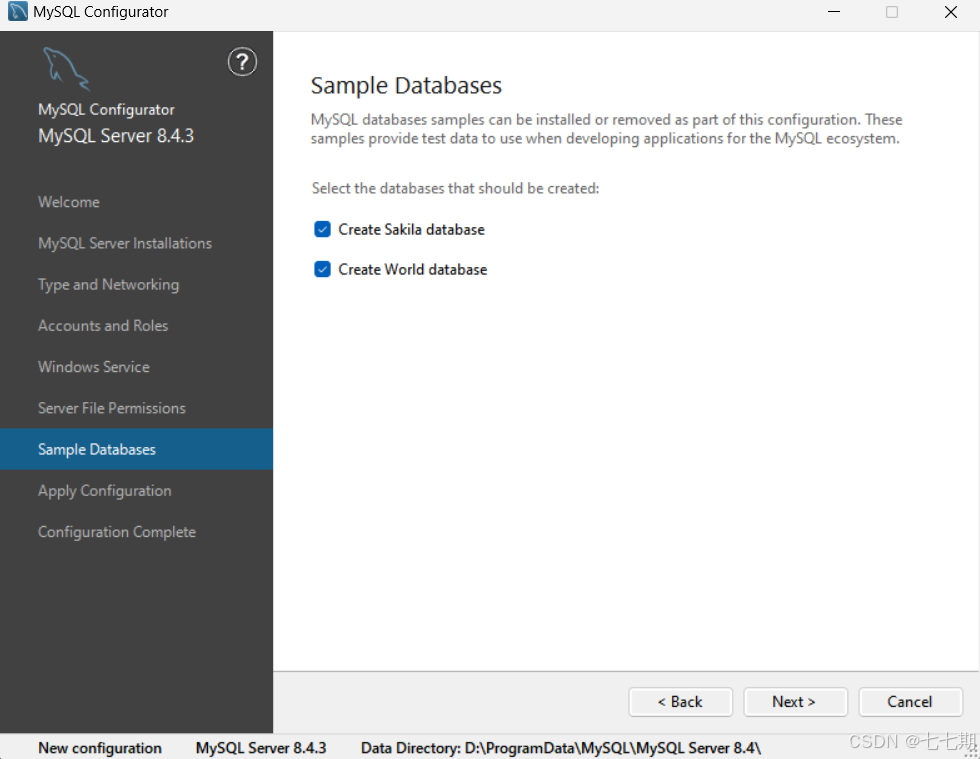This screenshot has height=759, width=980.
Task: Click the MySQL dolphin logo
Action: click(66, 69)
